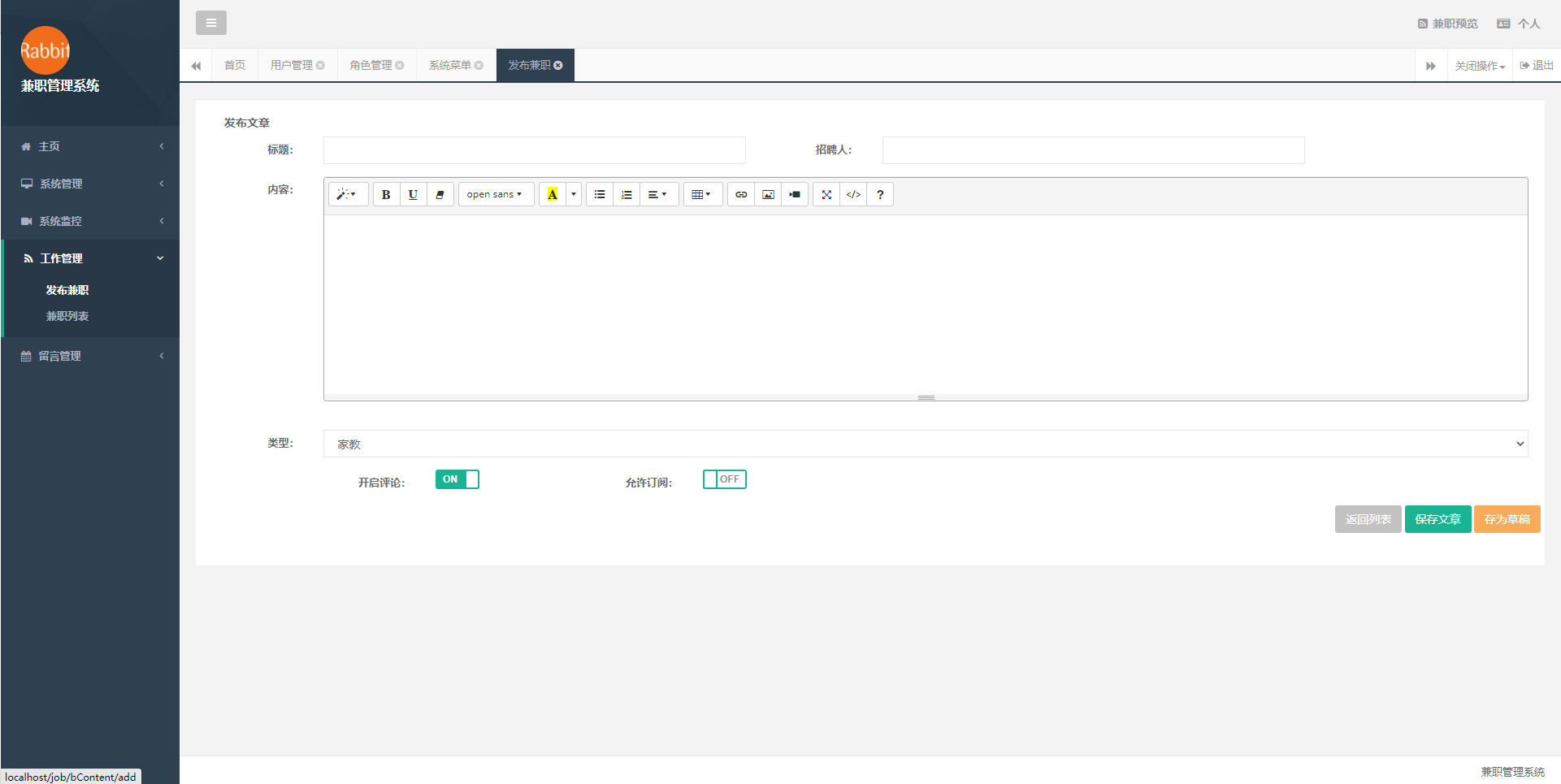1561x784 pixels.
Task: Open the 关闭操作 dropdown
Action: click(1480, 66)
